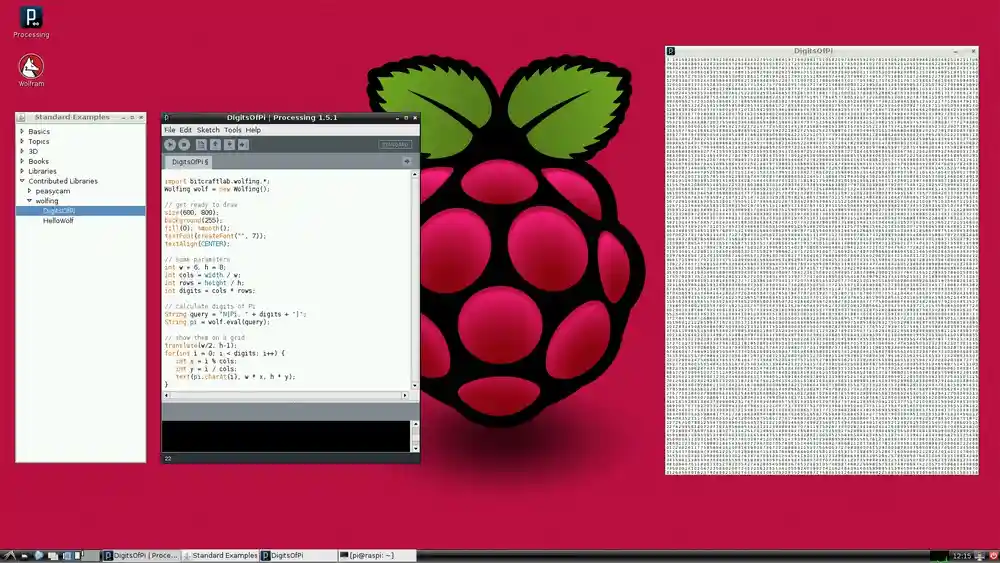Click the red power button tray icon
The width and height of the screenshot is (1000, 563).
[x=994, y=556]
